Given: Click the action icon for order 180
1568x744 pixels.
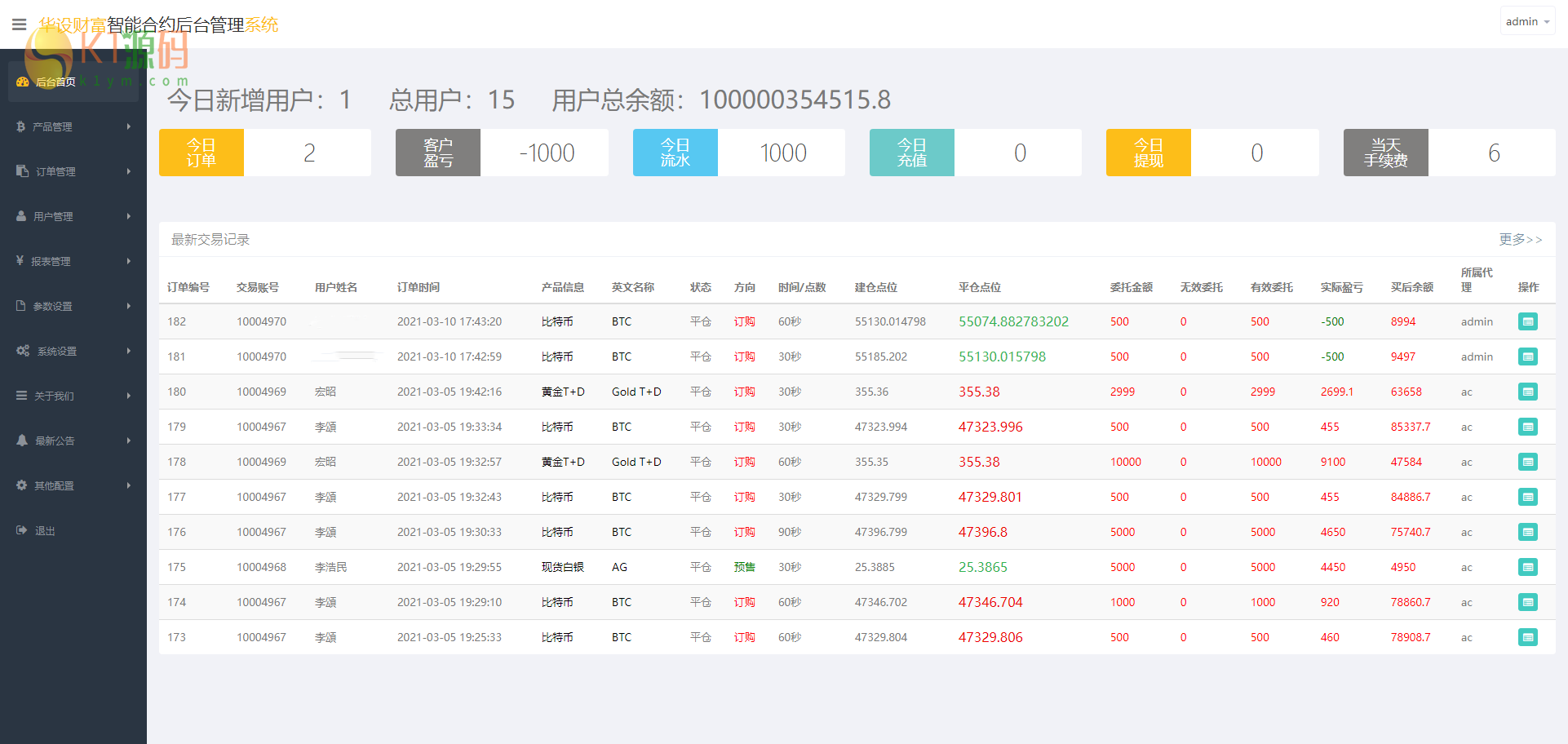Looking at the screenshot, I should tap(1527, 392).
